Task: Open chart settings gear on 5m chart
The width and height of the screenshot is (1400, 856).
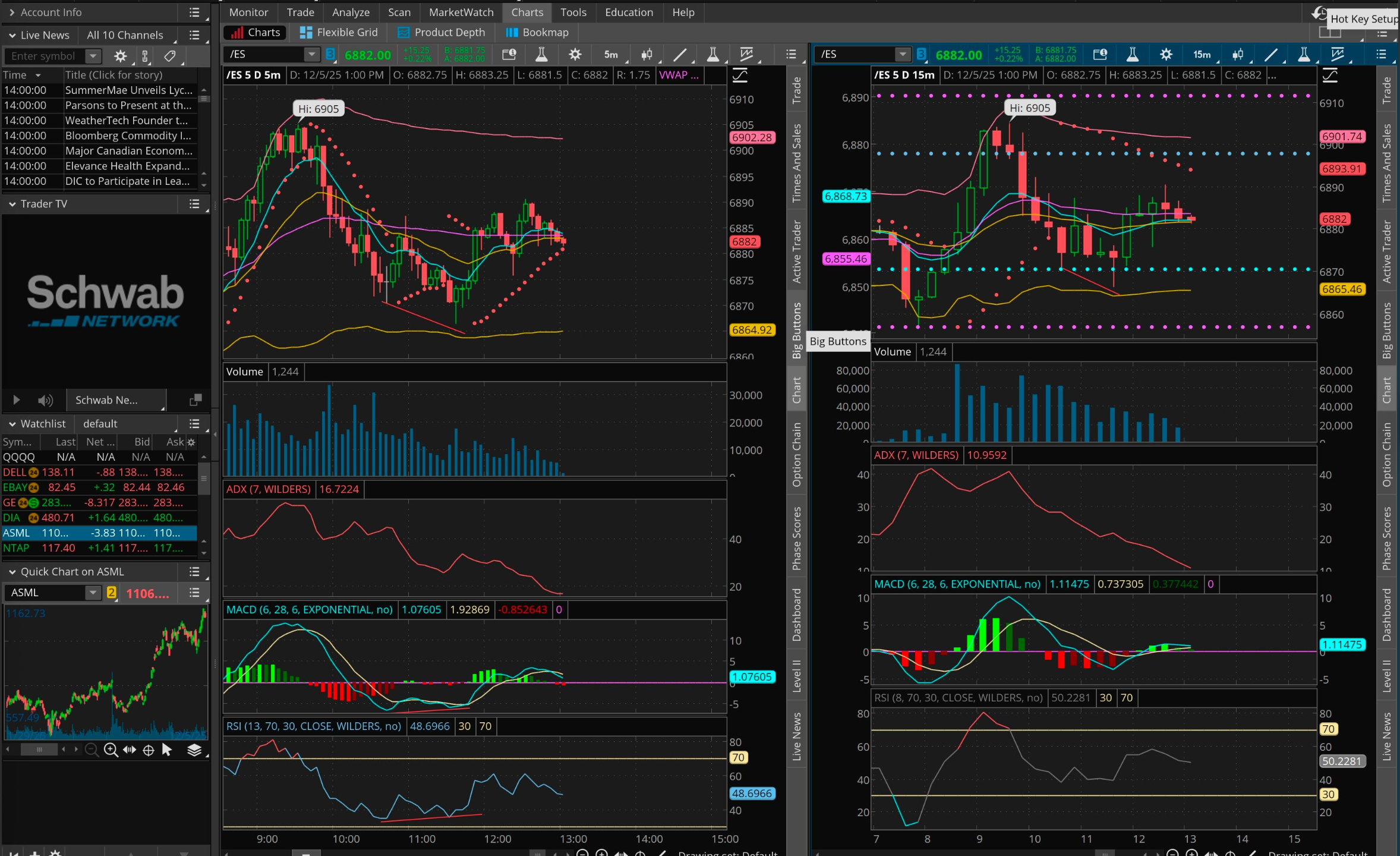Action: (575, 55)
